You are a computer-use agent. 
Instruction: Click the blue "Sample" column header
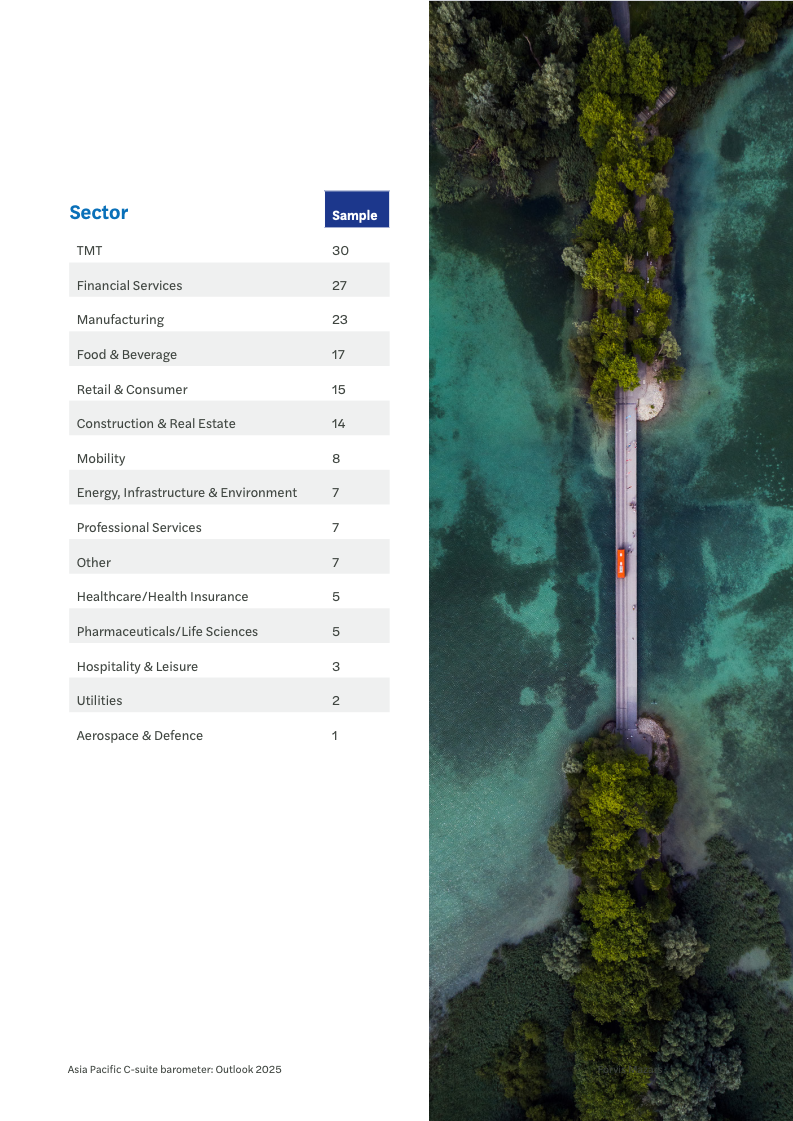(355, 215)
